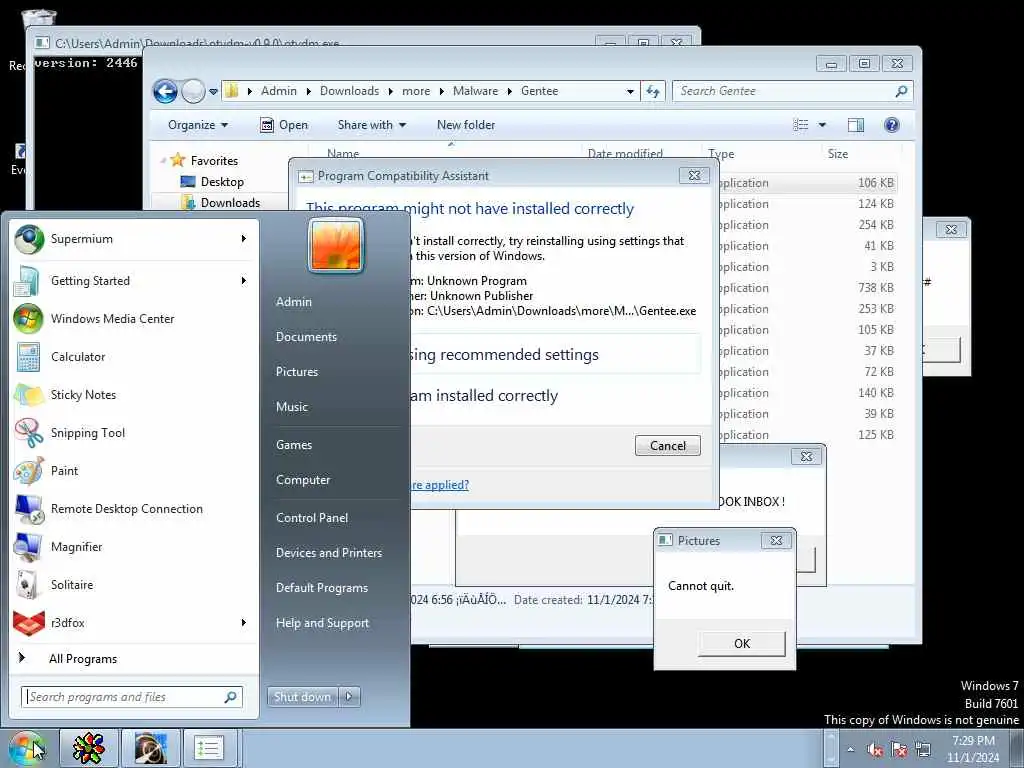
Task: Open Computer from Start menu
Action: pyautogui.click(x=303, y=480)
